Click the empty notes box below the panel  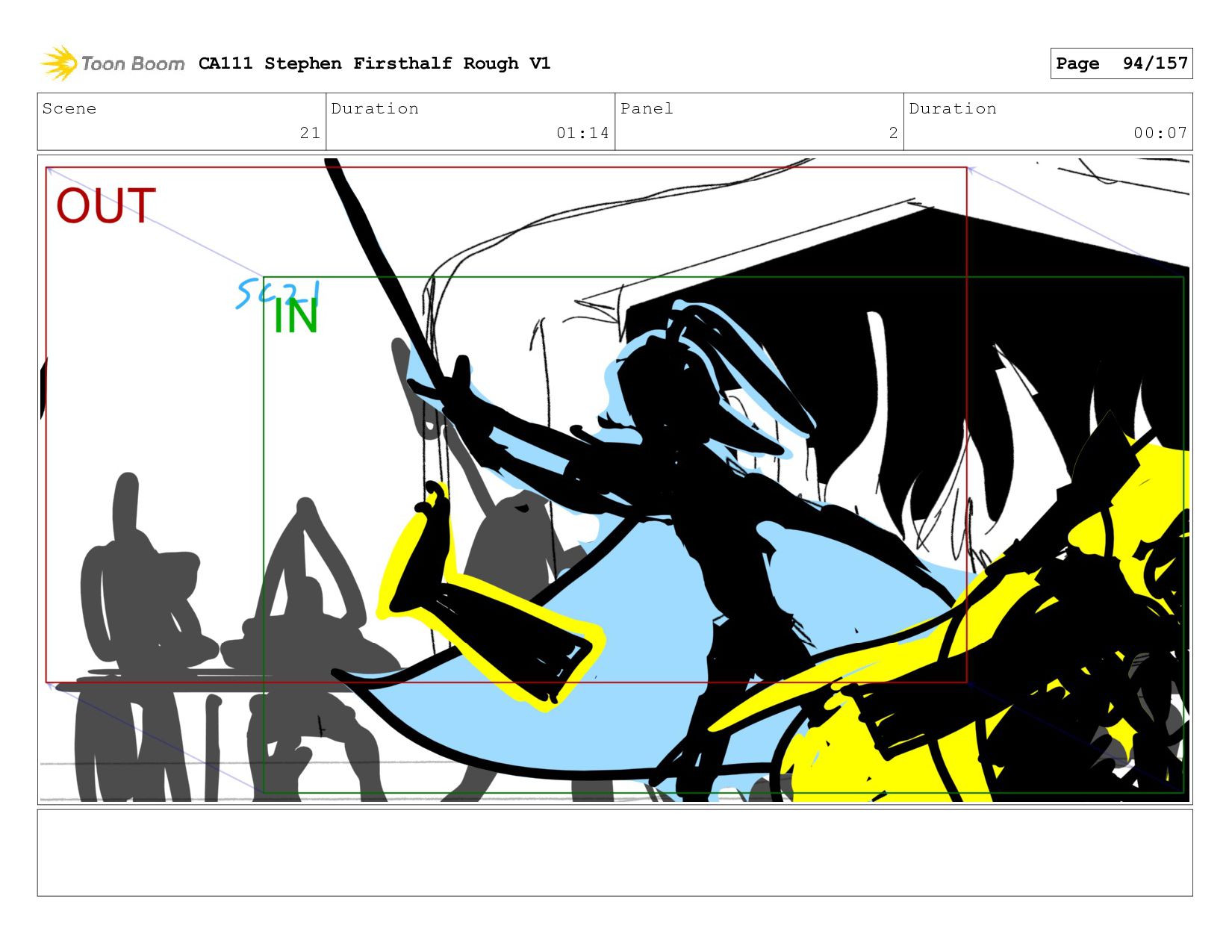(615, 853)
